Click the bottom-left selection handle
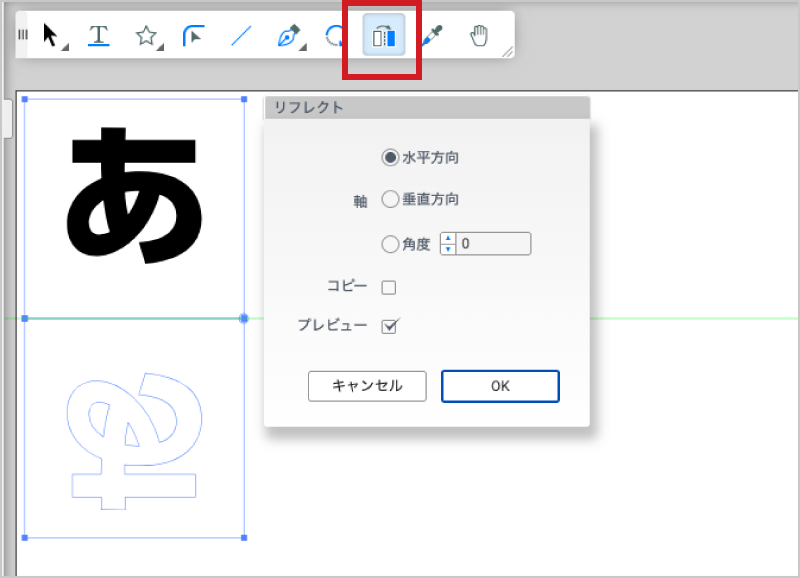The width and height of the screenshot is (800, 578). [25, 538]
